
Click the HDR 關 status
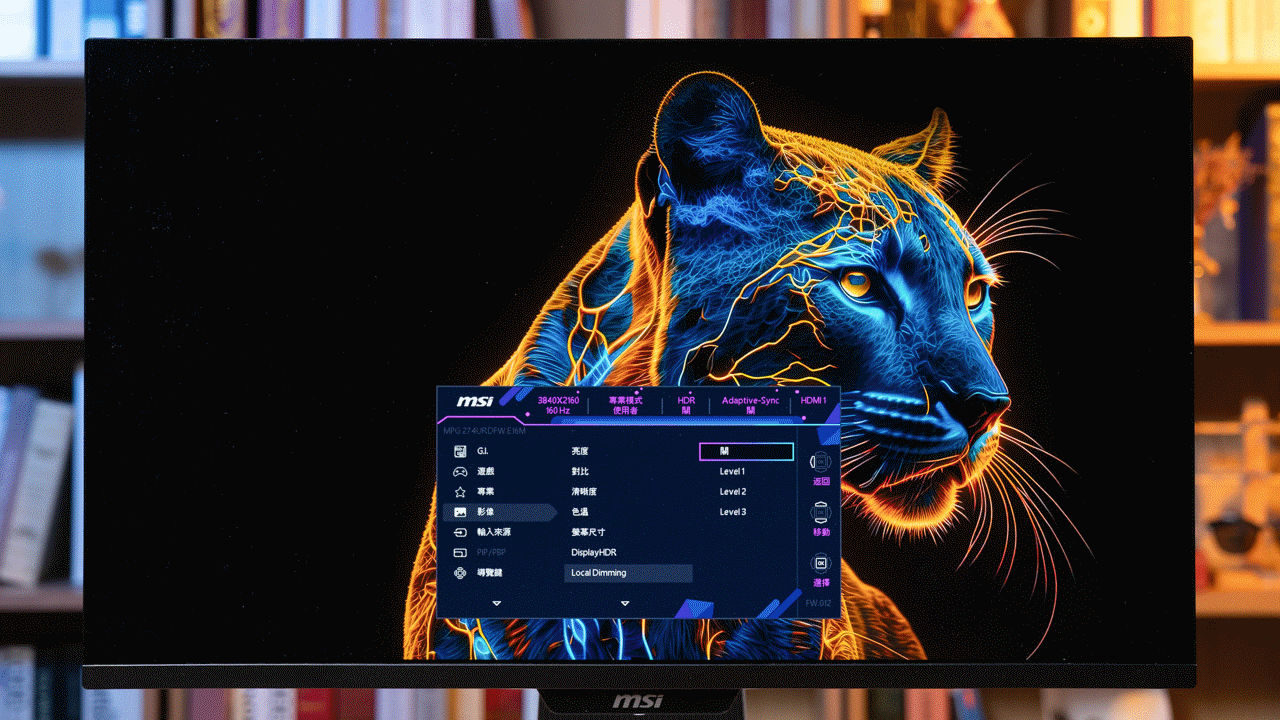[x=686, y=405]
